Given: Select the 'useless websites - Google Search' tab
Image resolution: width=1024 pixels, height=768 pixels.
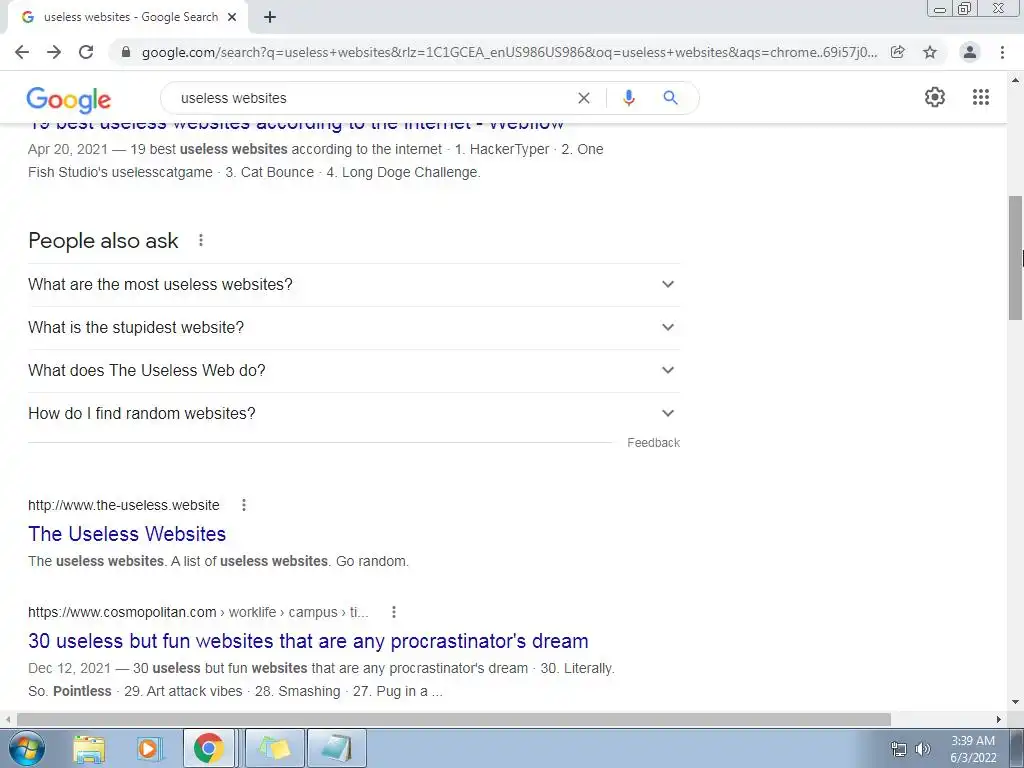Looking at the screenshot, I should (x=128, y=17).
